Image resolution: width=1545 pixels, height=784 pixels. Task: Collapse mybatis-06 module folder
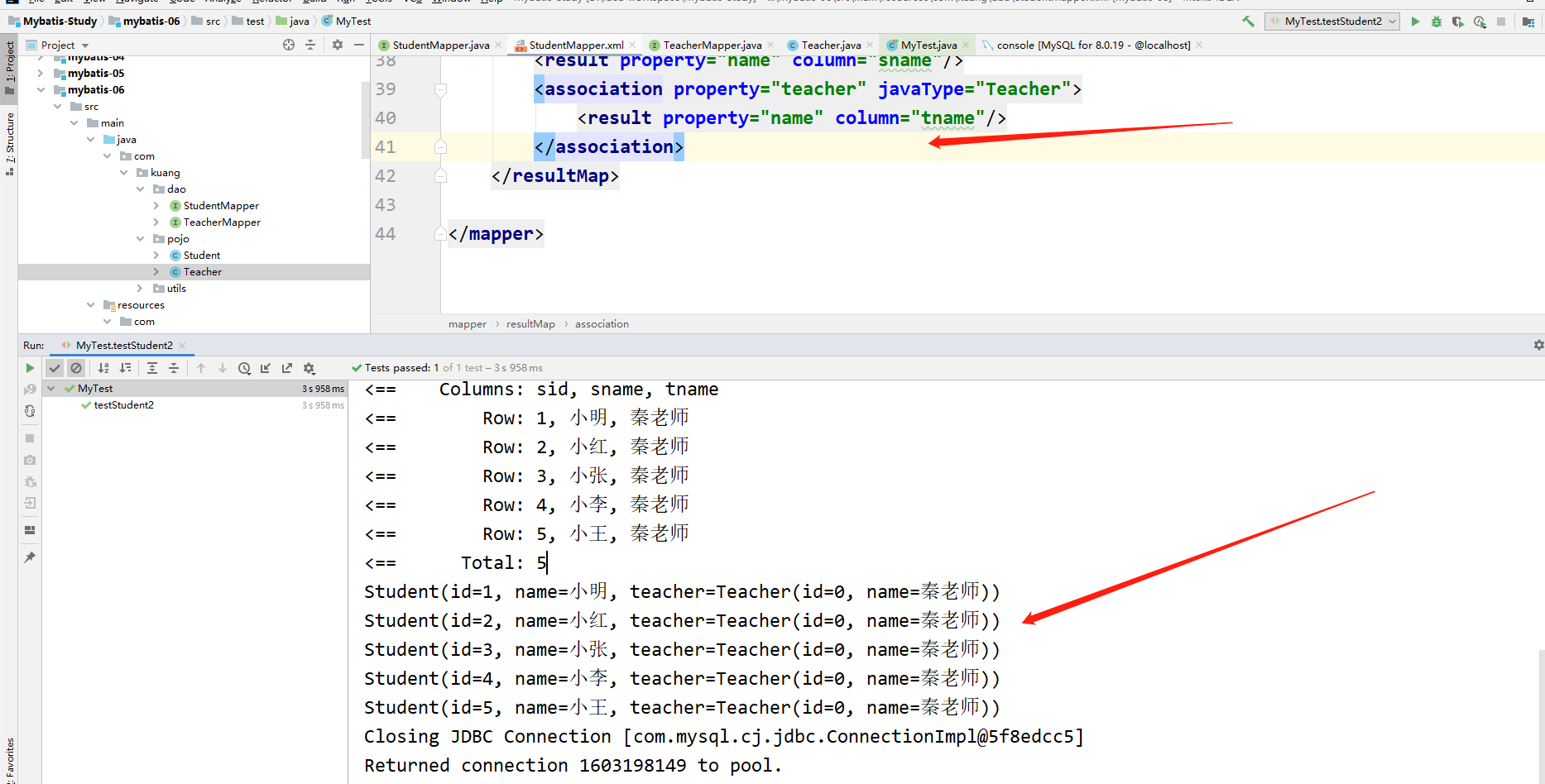coord(41,90)
